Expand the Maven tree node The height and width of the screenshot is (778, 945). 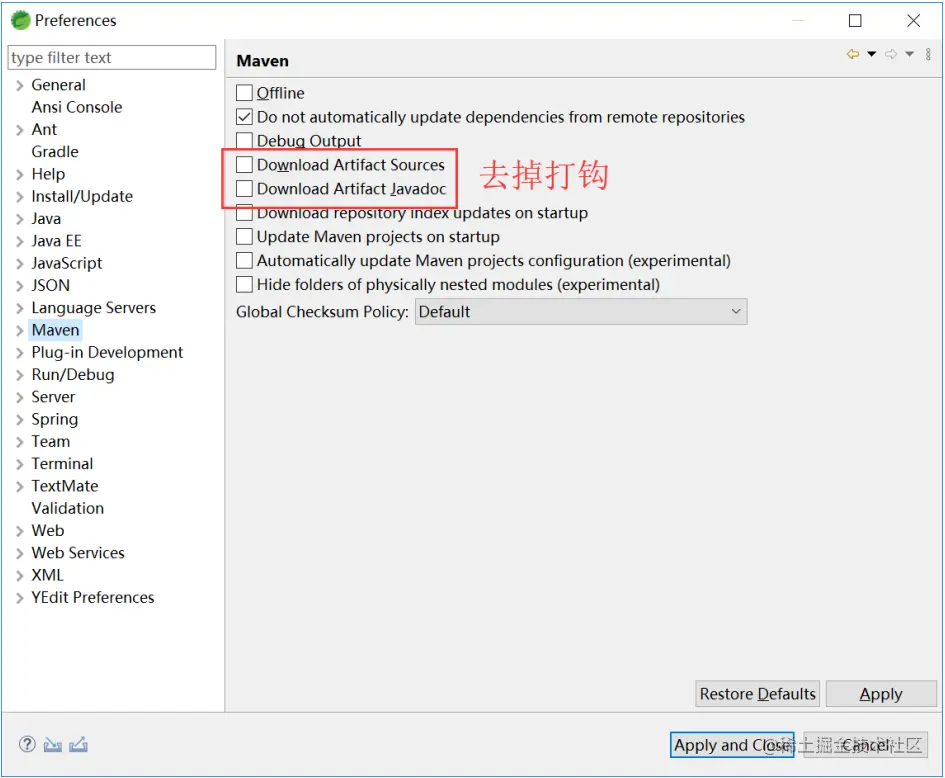20,330
